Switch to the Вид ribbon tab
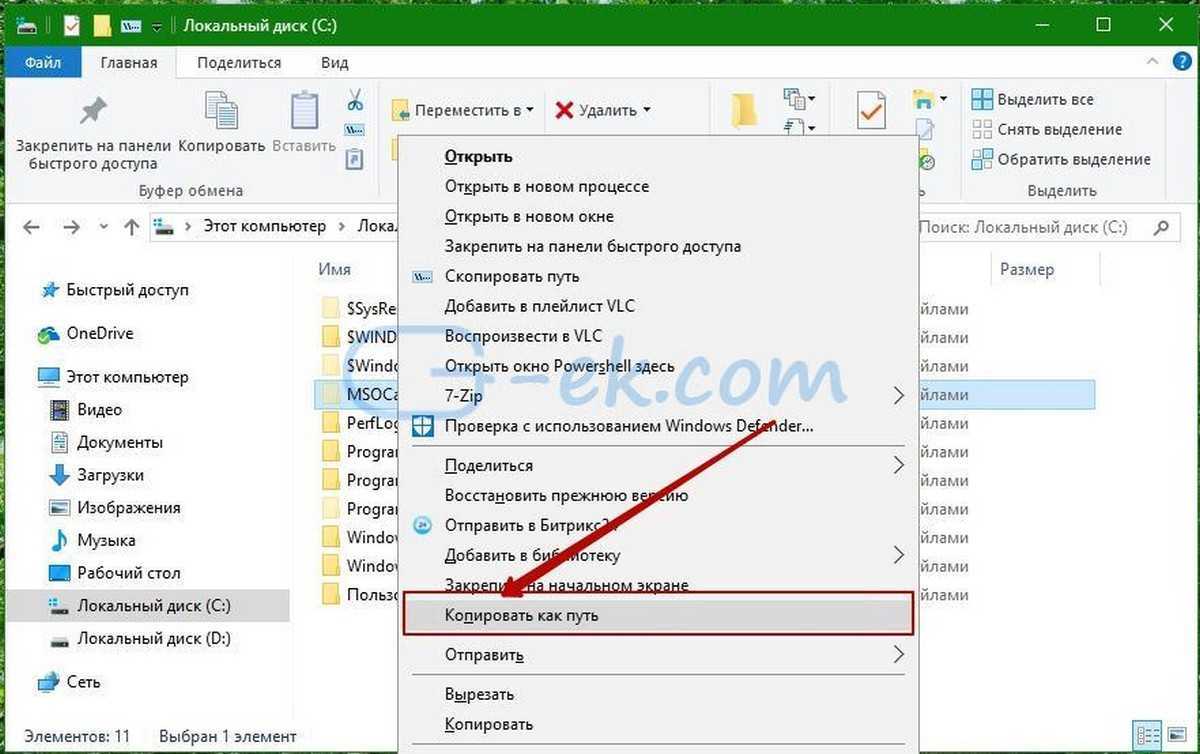The image size is (1200, 754). pyautogui.click(x=334, y=63)
